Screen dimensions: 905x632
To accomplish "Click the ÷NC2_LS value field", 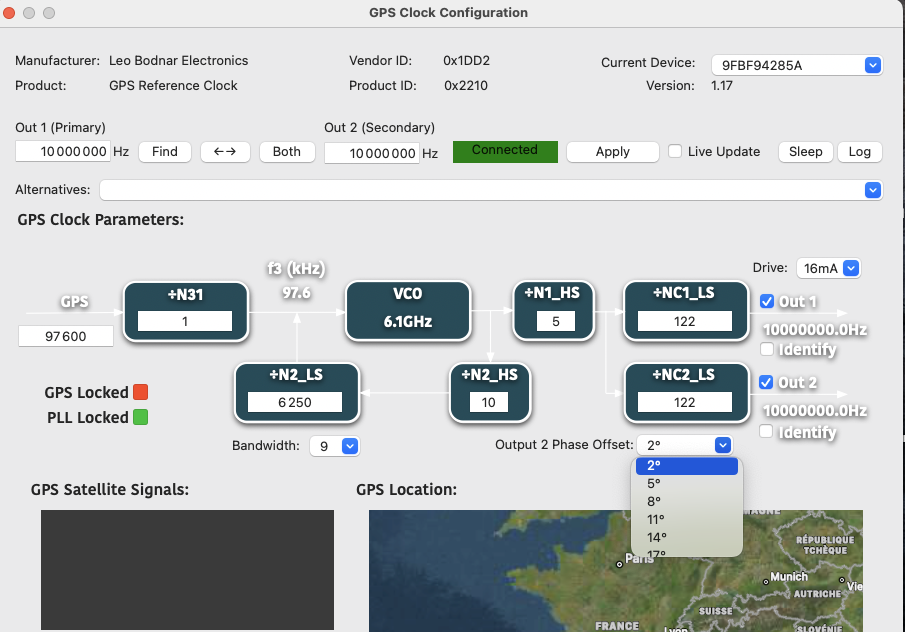I will click(685, 402).
